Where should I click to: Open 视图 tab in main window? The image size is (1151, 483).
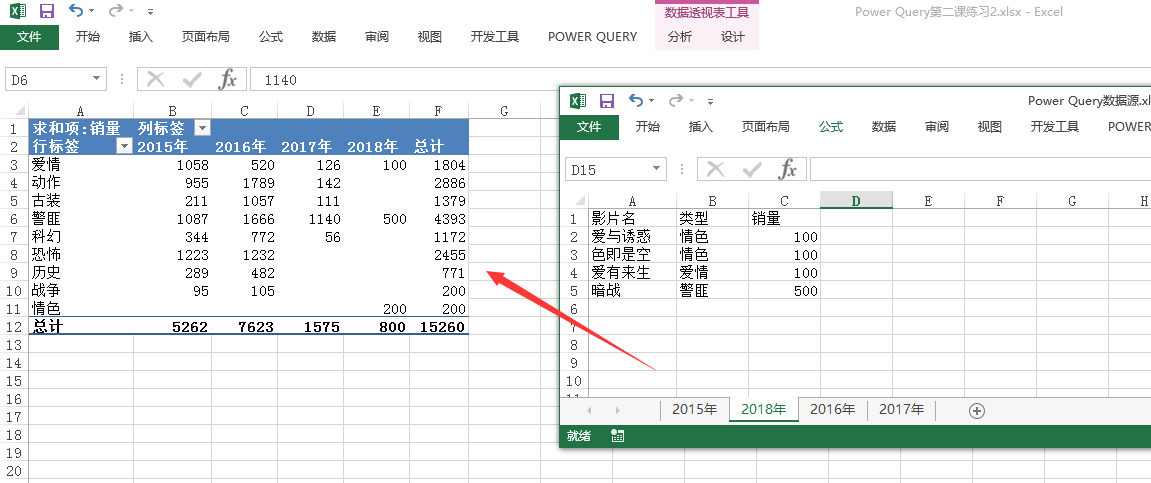click(x=429, y=37)
